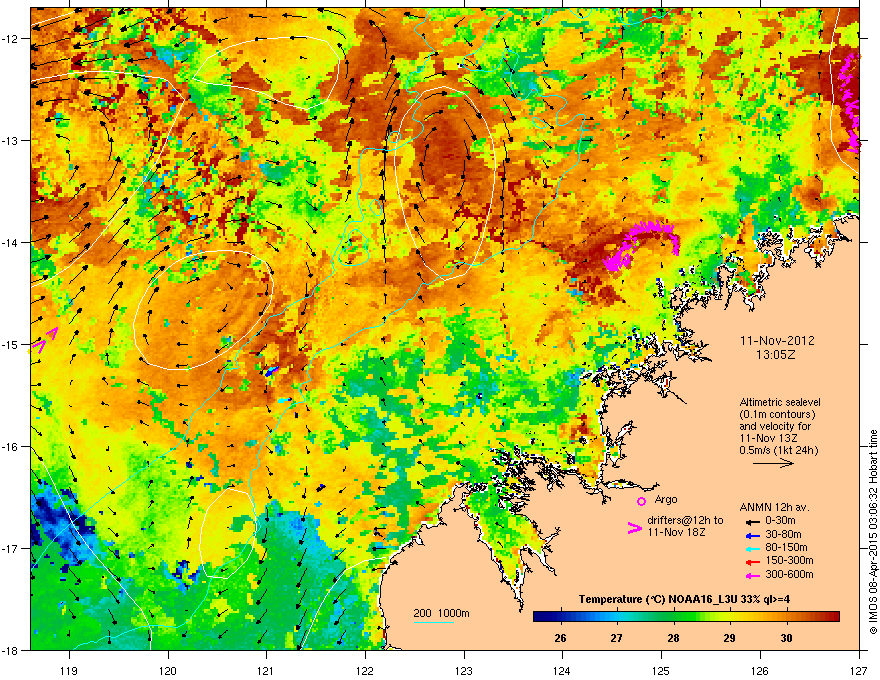Click the '80-150m' depth label
Viewport: 880px width, 680px height.
tap(786, 548)
